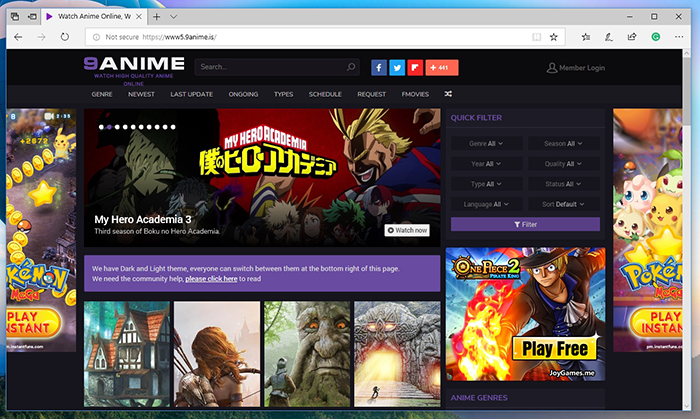Click the right Pokemon Mega ad banner

click(647, 230)
